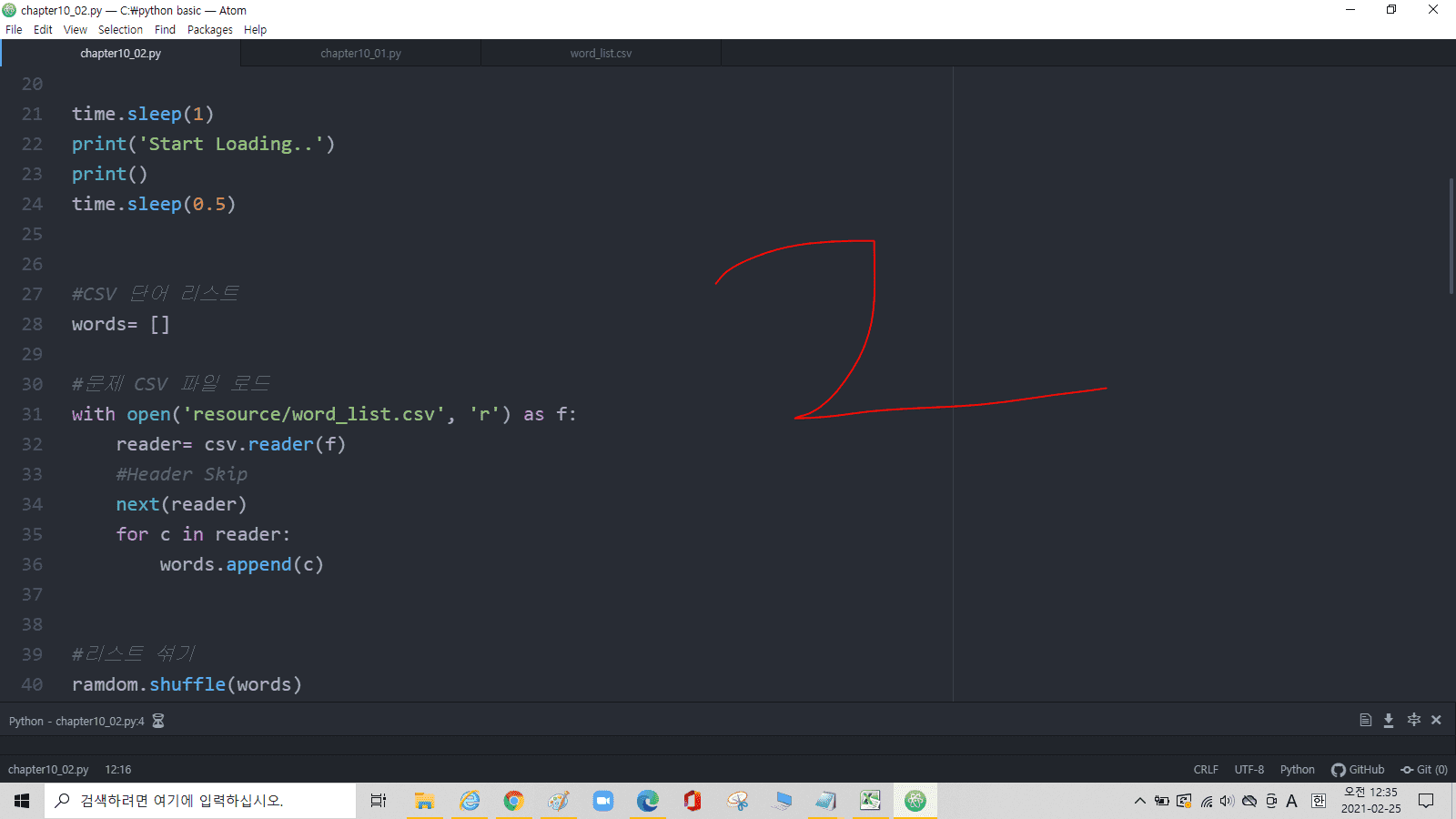The image size is (1456, 819).
Task: Click the line 'for c in reader:'
Action: pos(203,534)
